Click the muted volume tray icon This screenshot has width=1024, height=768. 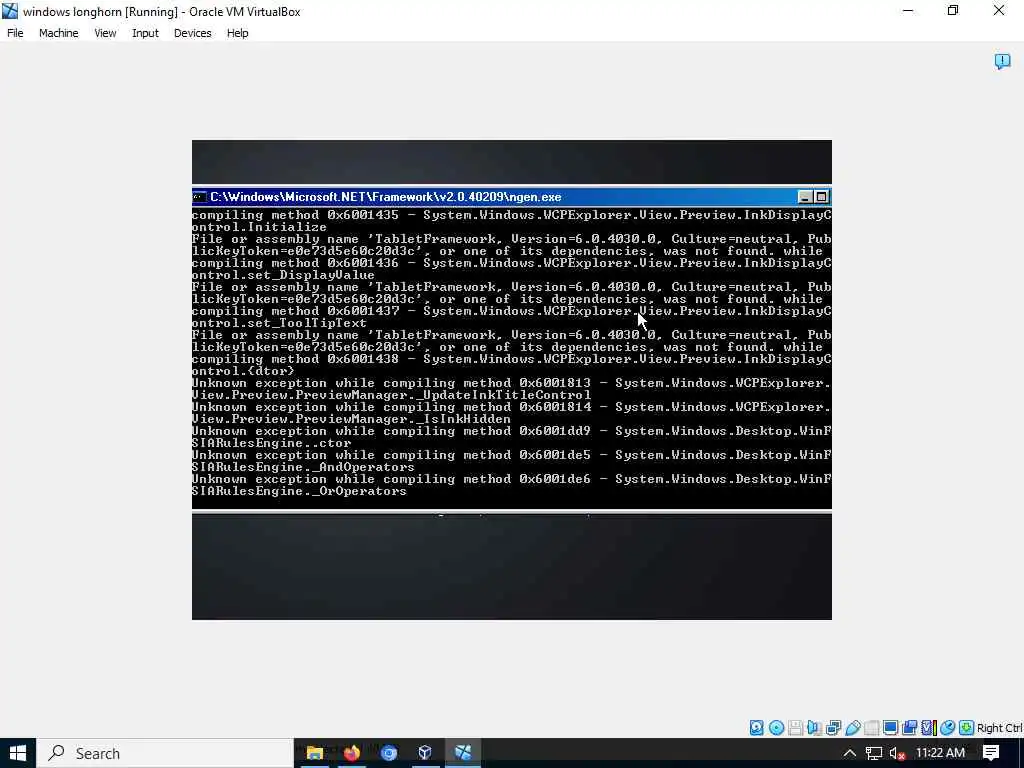point(897,753)
